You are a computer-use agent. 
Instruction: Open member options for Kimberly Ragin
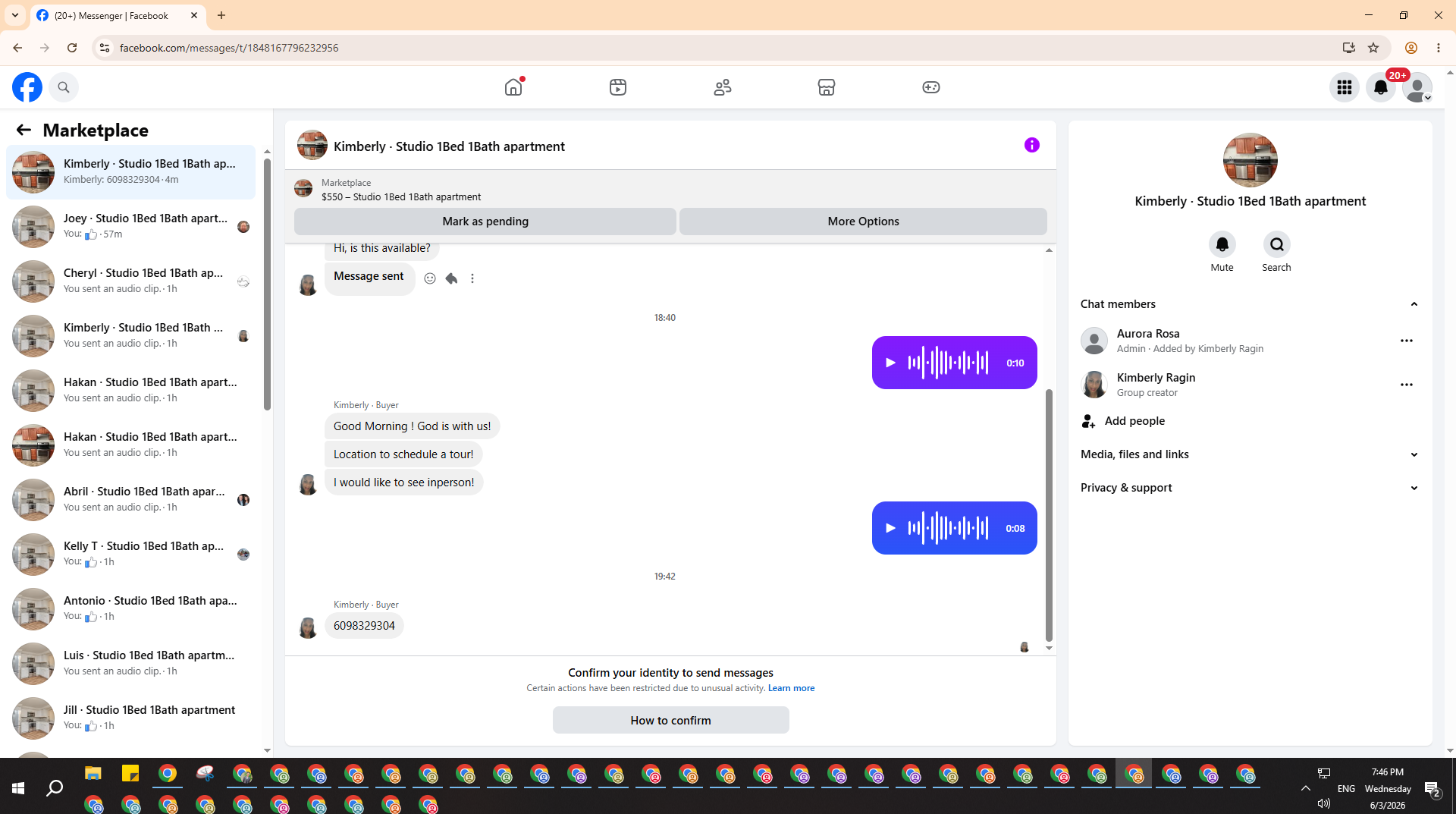(1407, 385)
